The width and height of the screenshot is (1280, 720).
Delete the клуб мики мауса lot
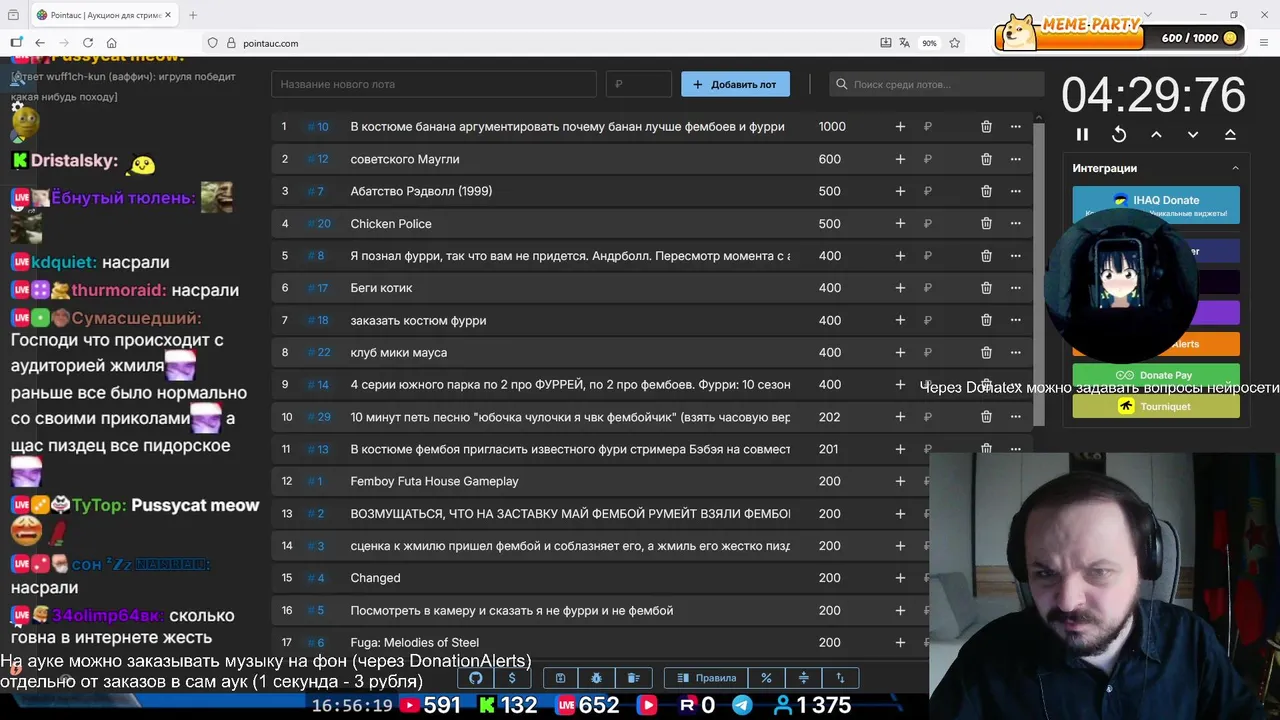986,352
